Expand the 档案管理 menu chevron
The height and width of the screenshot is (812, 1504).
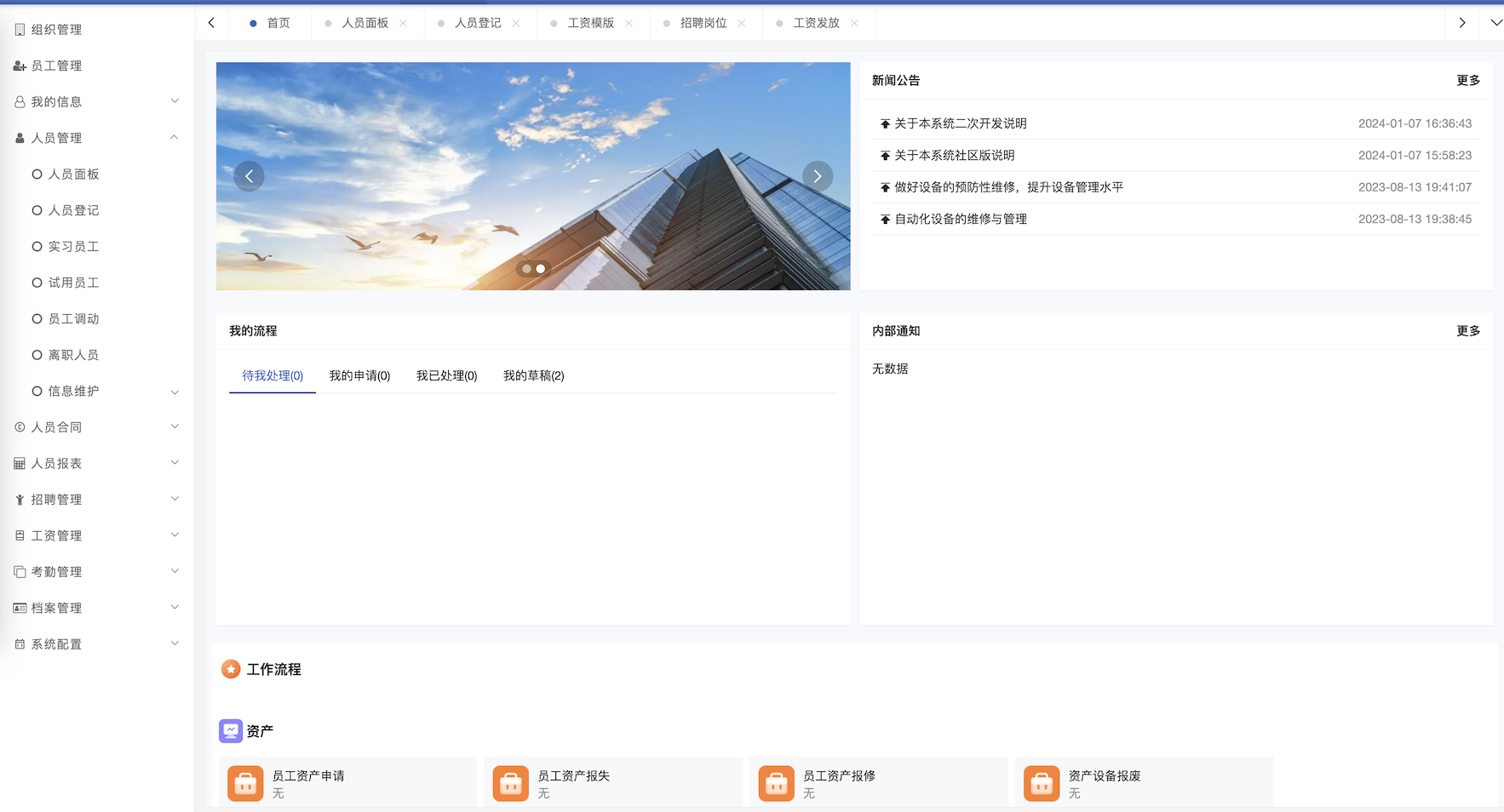click(175, 607)
